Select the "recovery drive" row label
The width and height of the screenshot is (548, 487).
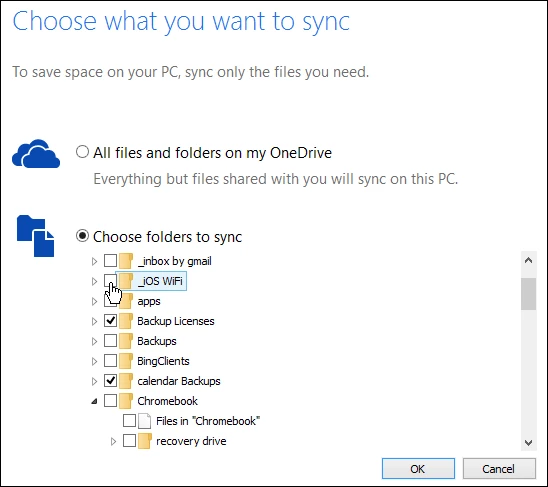191,441
